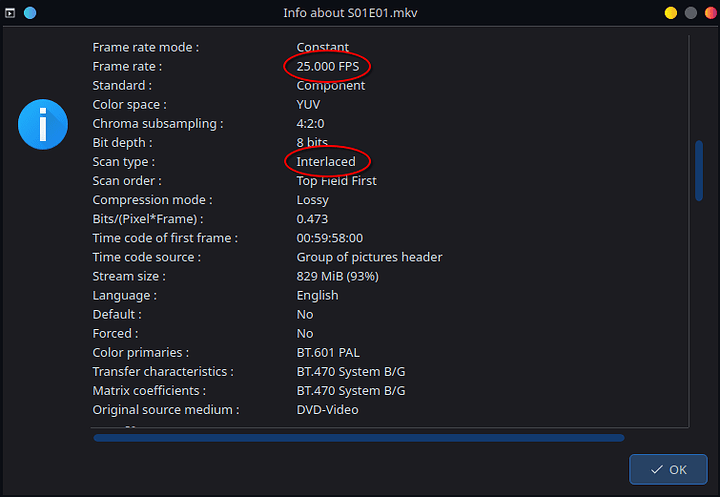Click the circled 25.000 FPS value
The width and height of the screenshot is (720, 497).
point(328,66)
